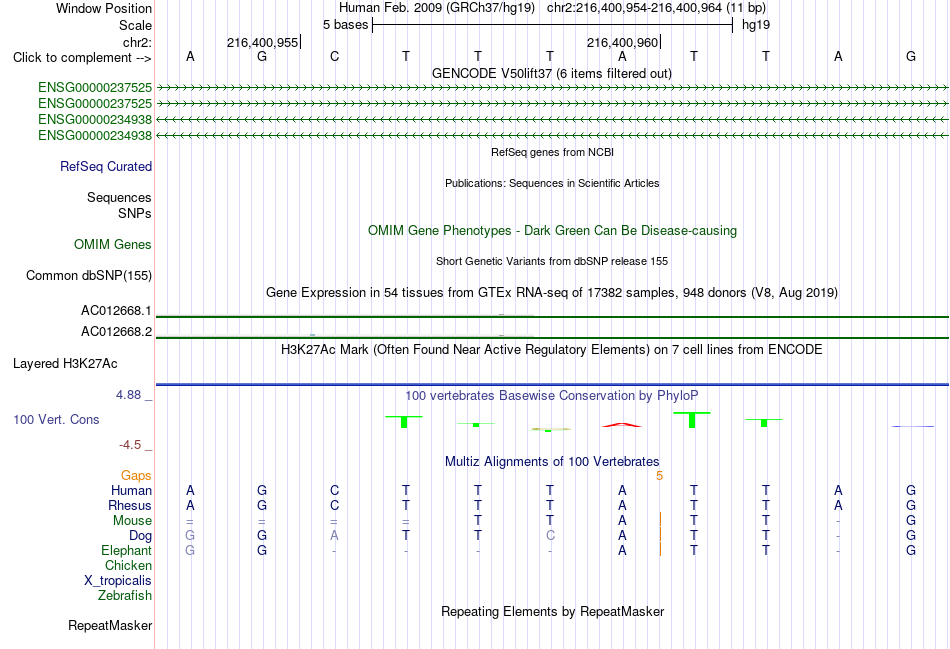Open Short Genetic Variants from dbSNP release 155
Image resolution: width=950 pixels, height=649 pixels.
(x=552, y=261)
